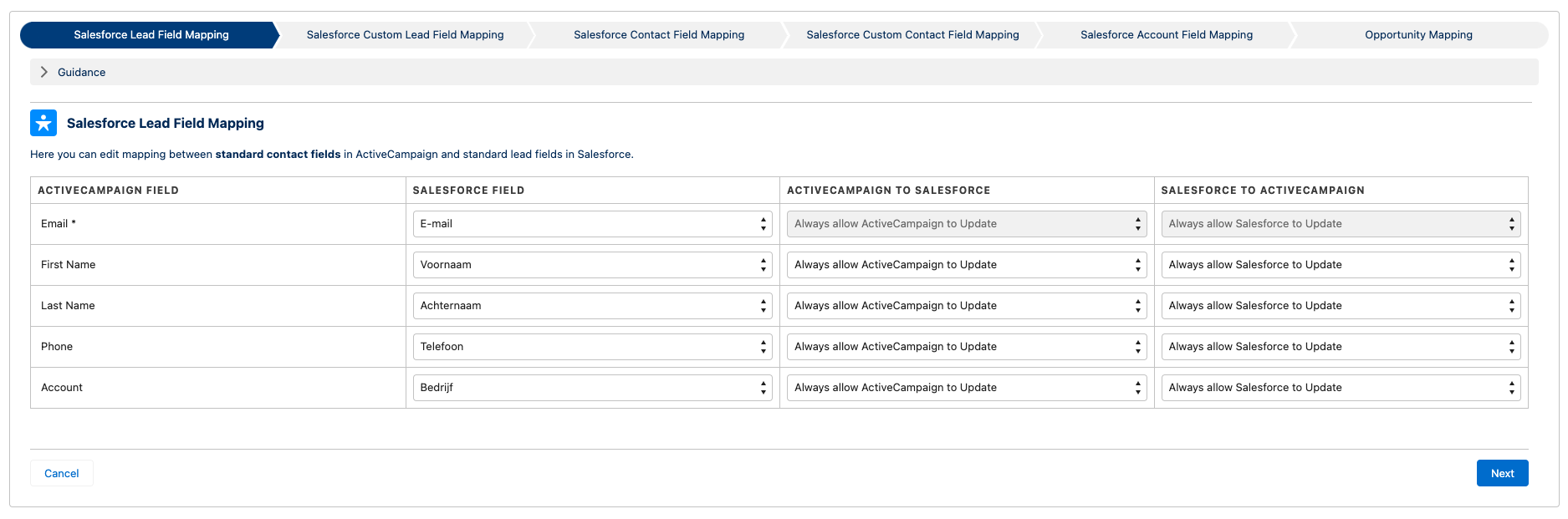Image resolution: width=1568 pixels, height=519 pixels.
Task: Switch to Salesforce Contact Field Mapping step
Action: (659, 35)
